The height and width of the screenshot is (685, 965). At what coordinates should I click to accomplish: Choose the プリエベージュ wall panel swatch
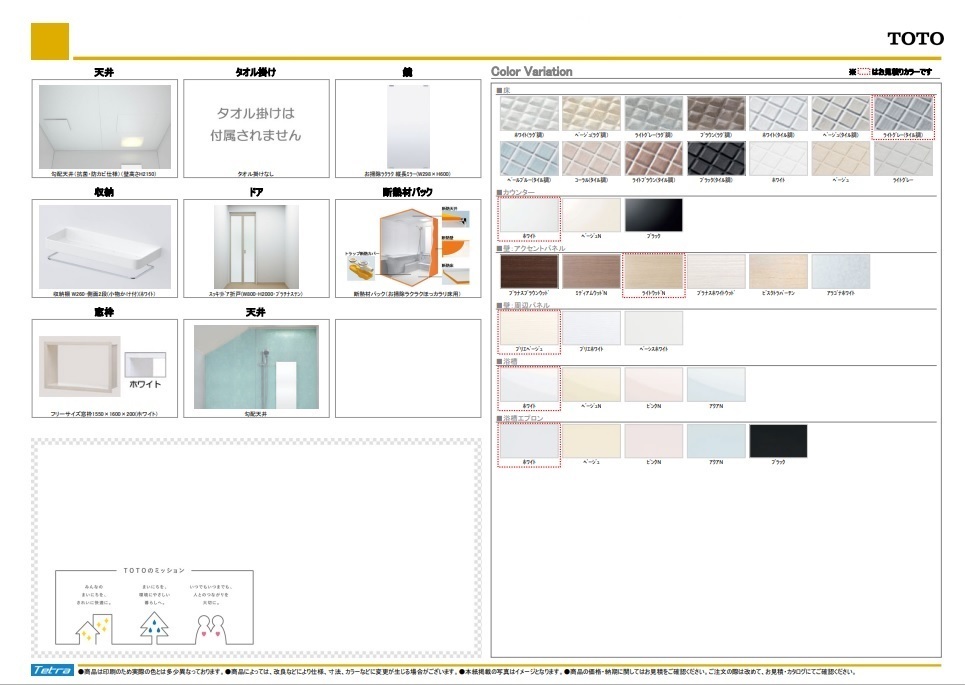(529, 327)
